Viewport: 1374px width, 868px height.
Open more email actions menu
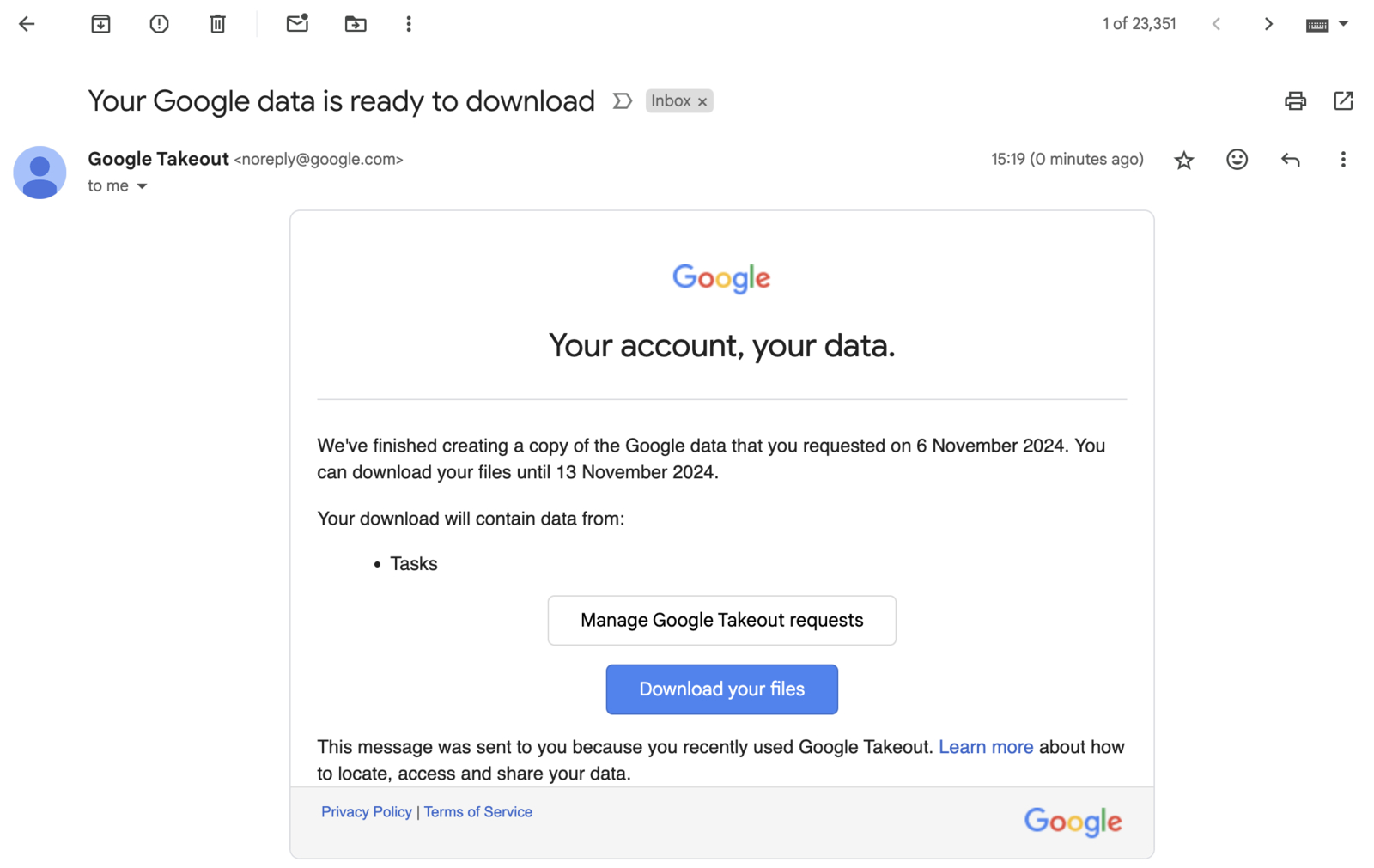[1343, 159]
